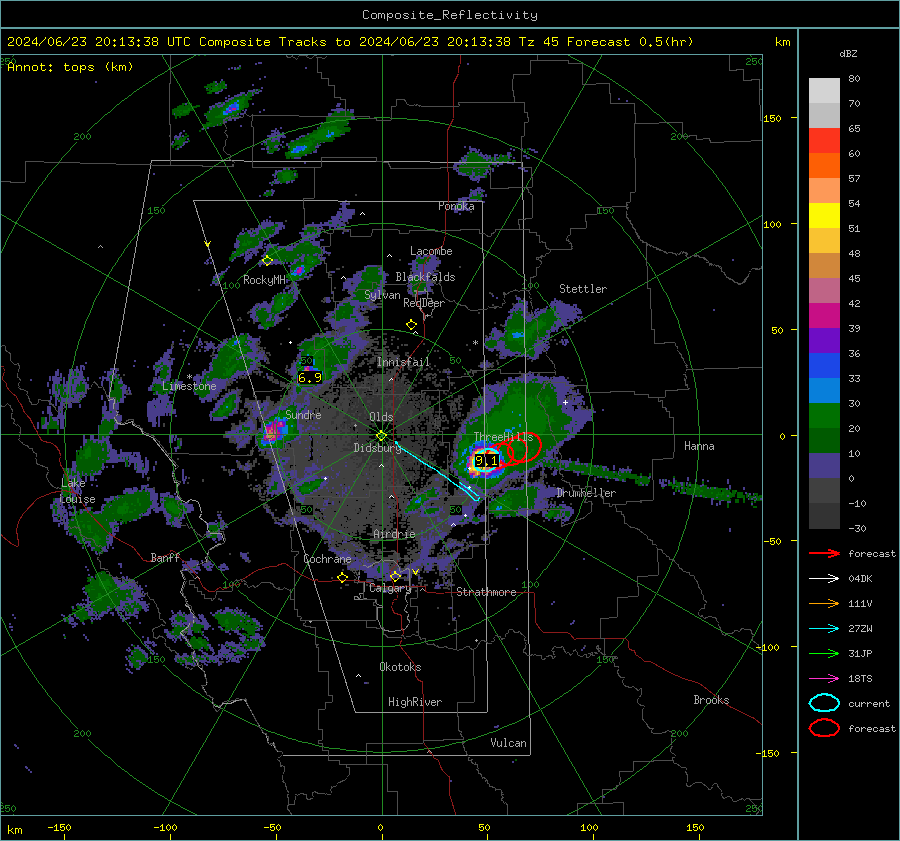900x841 pixels.
Task: Click the Limestone label
Action: (x=189, y=386)
